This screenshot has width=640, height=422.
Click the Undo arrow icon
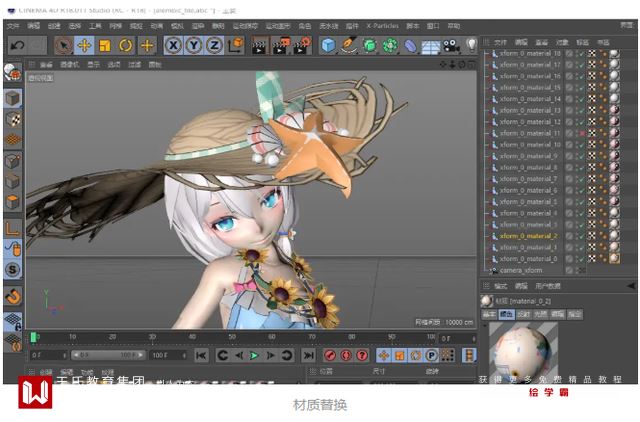tap(17, 45)
